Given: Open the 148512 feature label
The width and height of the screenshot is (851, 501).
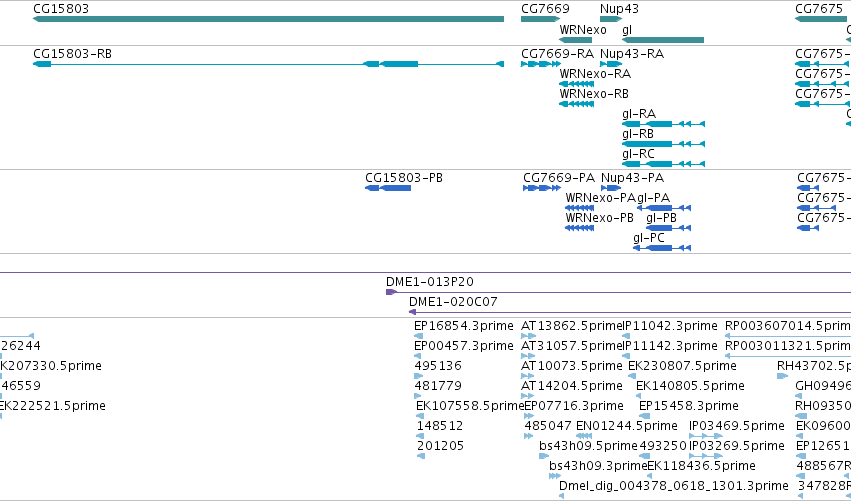Looking at the screenshot, I should 440,426.
